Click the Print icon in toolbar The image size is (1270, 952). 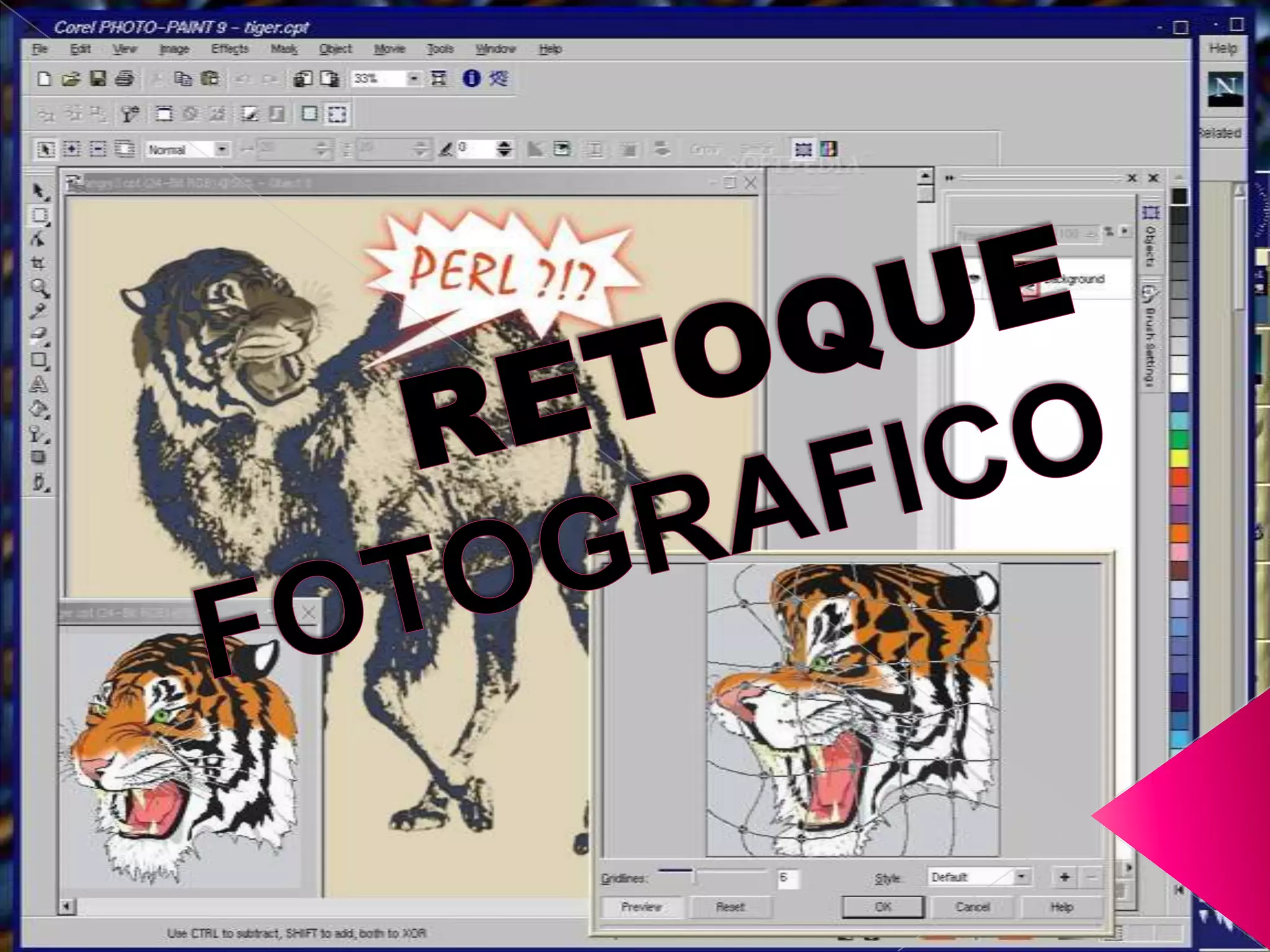click(x=125, y=79)
